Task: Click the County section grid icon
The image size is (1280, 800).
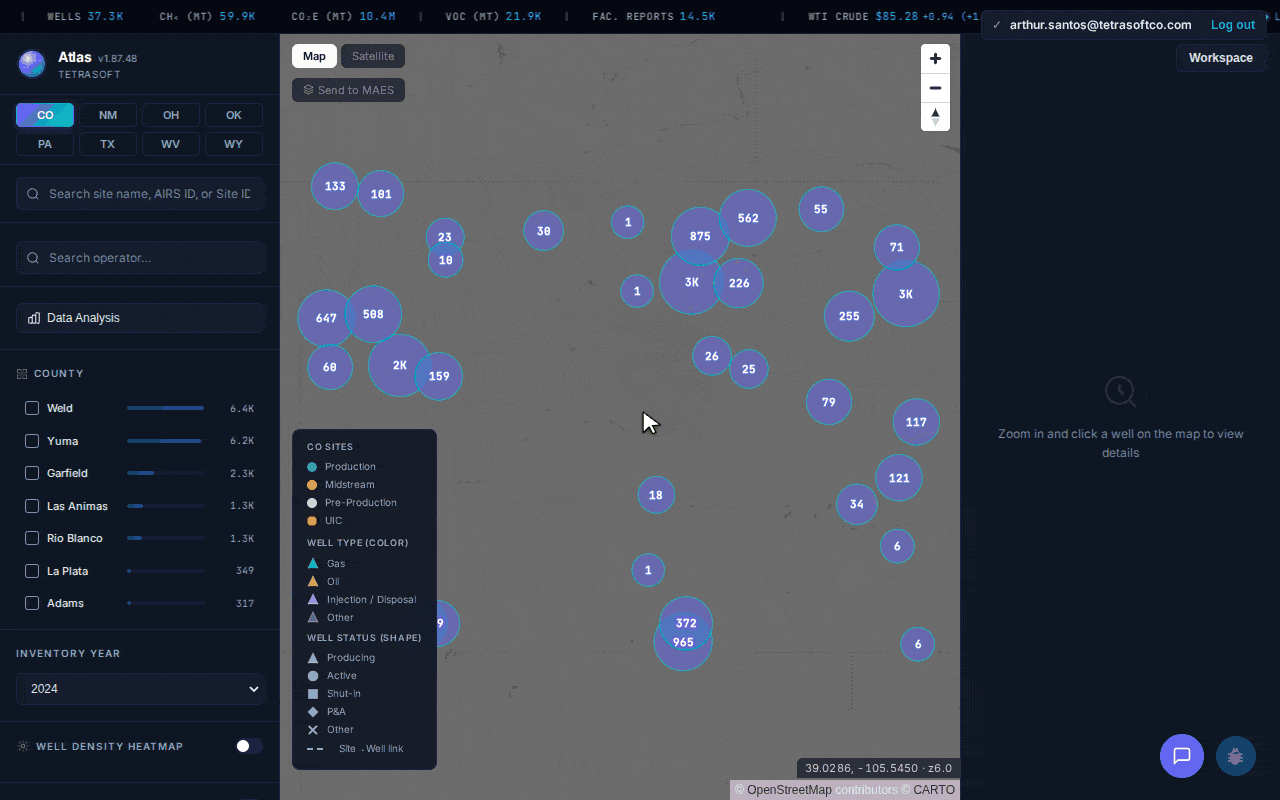Action: point(22,374)
